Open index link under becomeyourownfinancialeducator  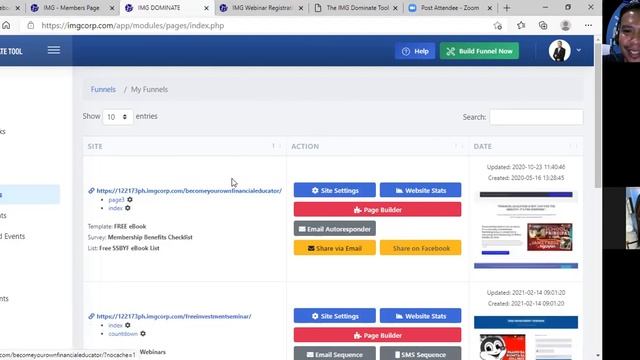tap(116, 208)
